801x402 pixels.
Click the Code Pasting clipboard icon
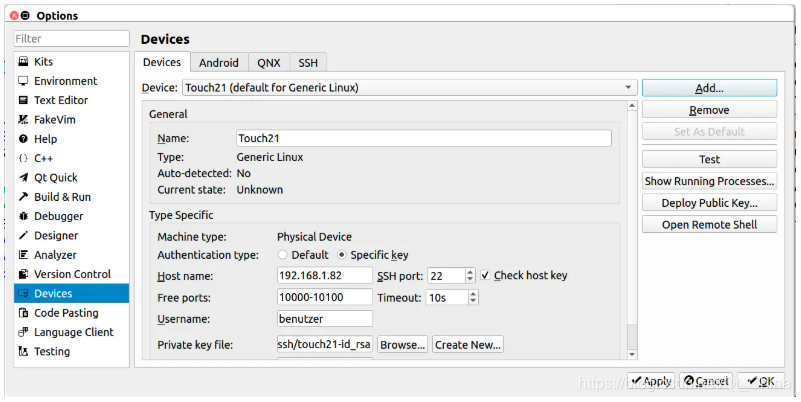pos(23,313)
